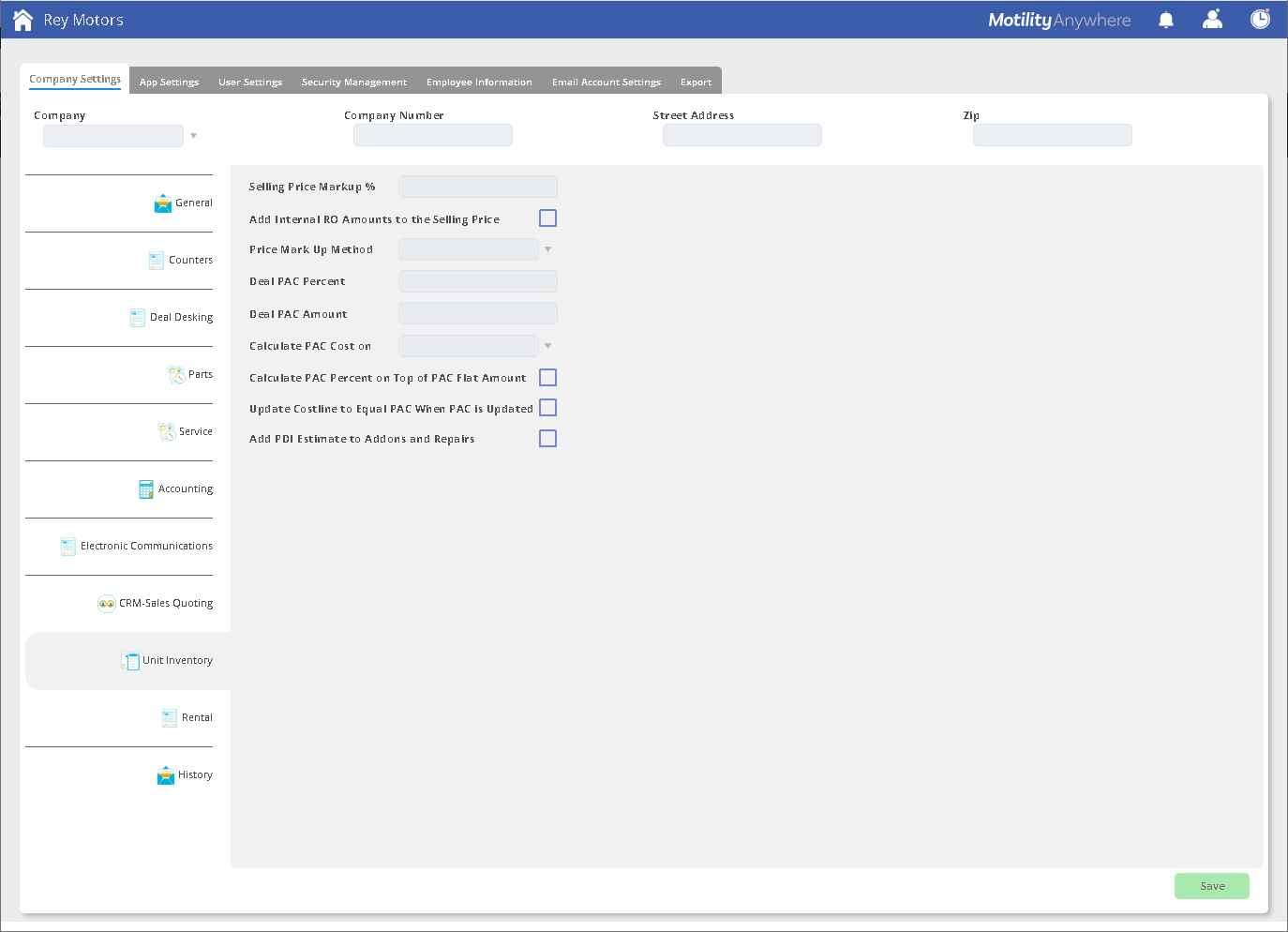The height and width of the screenshot is (932, 1288).
Task: Open the User Settings tab
Action: point(250,83)
